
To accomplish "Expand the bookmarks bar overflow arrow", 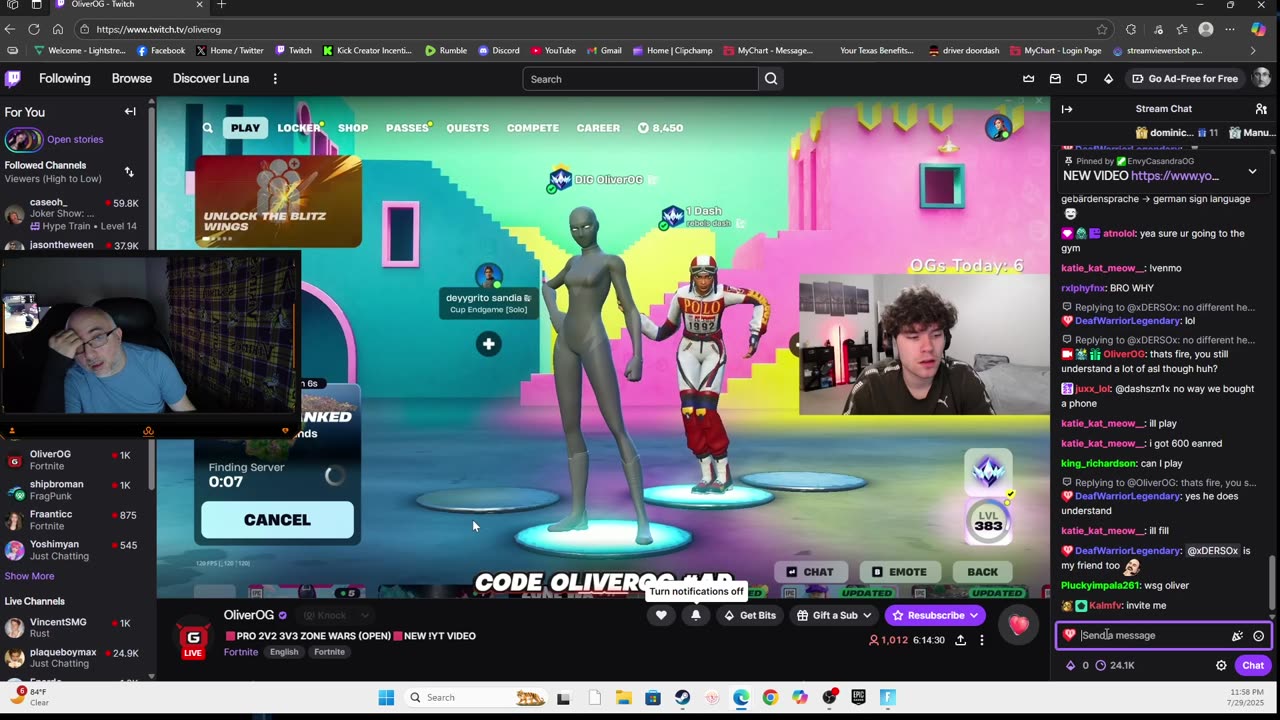I will (x=1253, y=50).
